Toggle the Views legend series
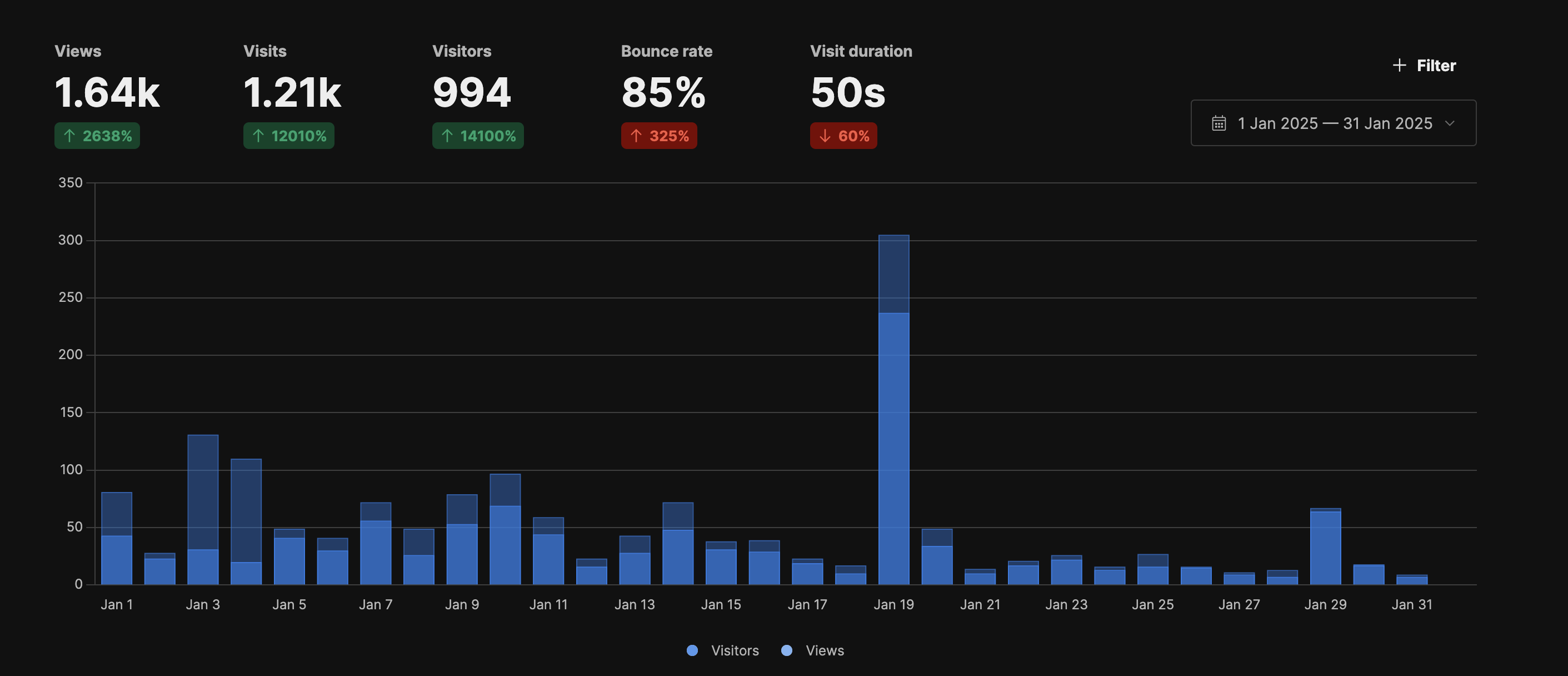The height and width of the screenshot is (676, 1568). pos(824,650)
